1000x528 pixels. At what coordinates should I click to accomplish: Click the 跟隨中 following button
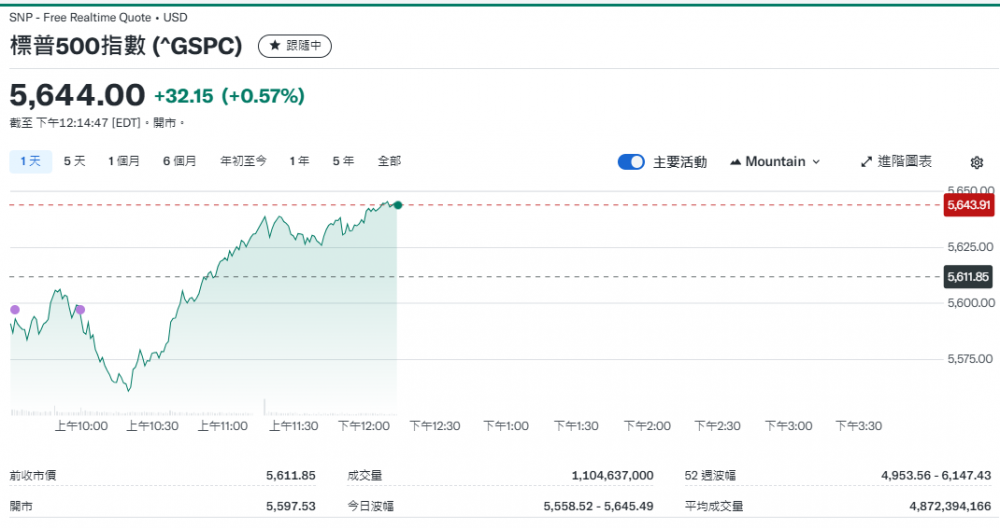tap(295, 46)
